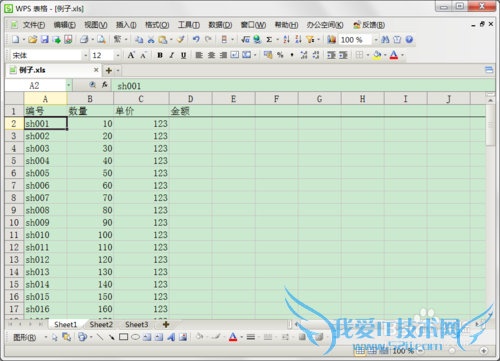500x361 pixels.
Task: Apply yellow fill color bucket
Action: (377, 55)
